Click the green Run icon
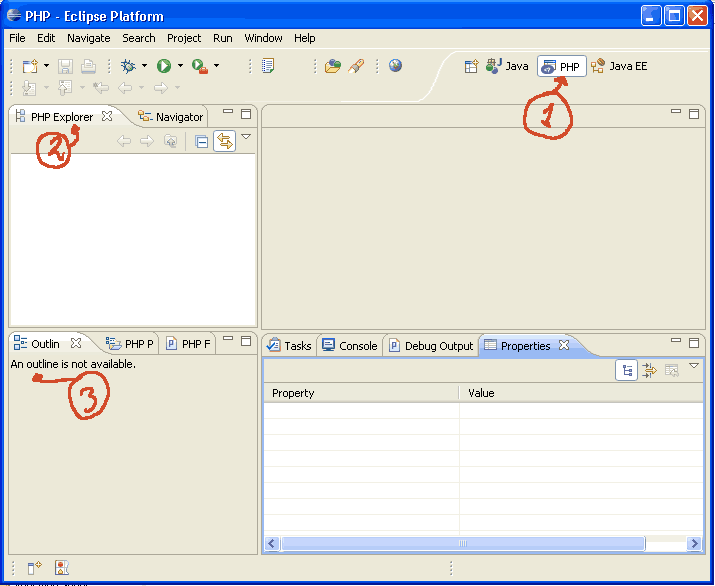The height and width of the screenshot is (586, 715). (164, 66)
